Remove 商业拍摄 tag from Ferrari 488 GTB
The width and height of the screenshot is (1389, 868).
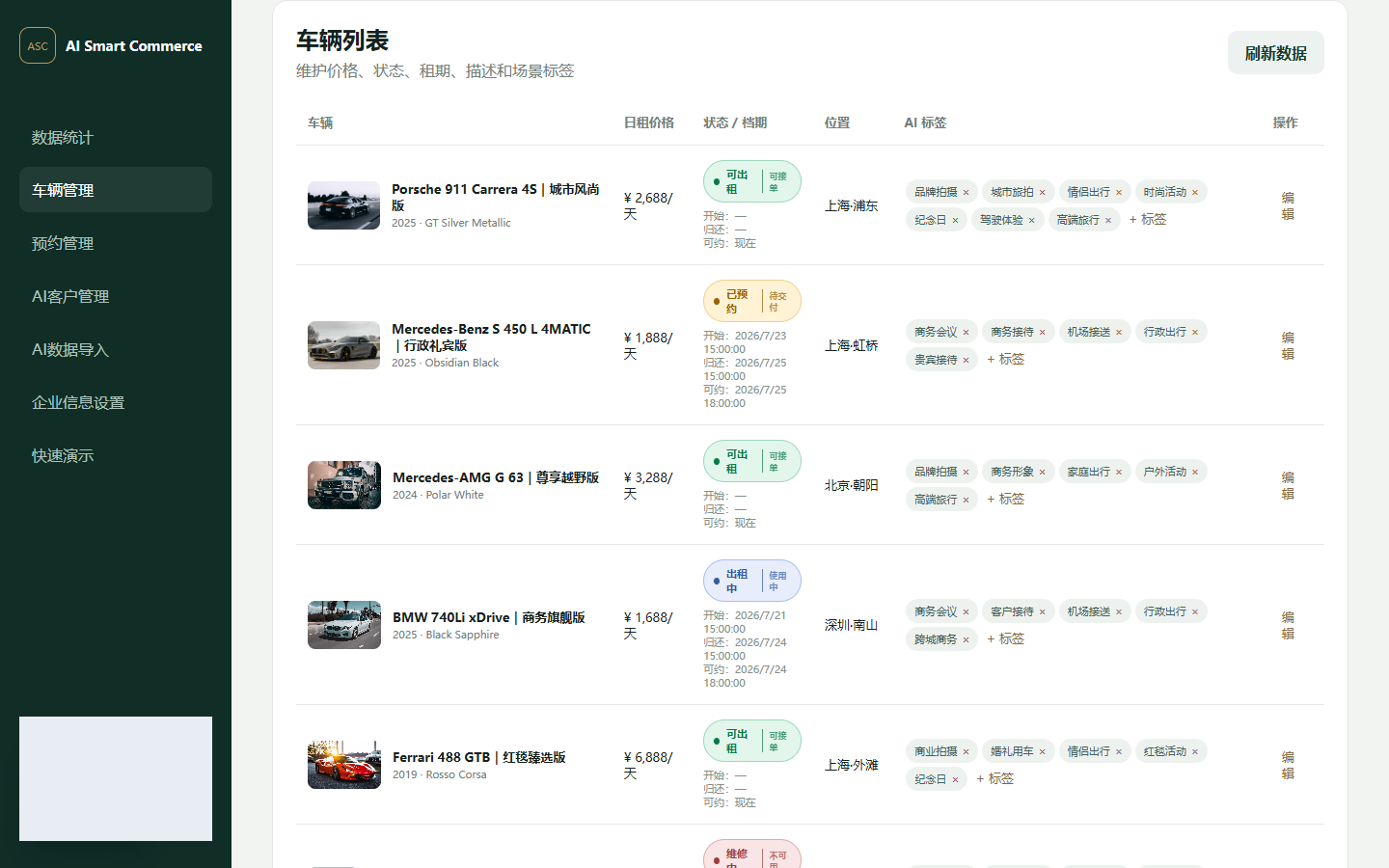(966, 751)
